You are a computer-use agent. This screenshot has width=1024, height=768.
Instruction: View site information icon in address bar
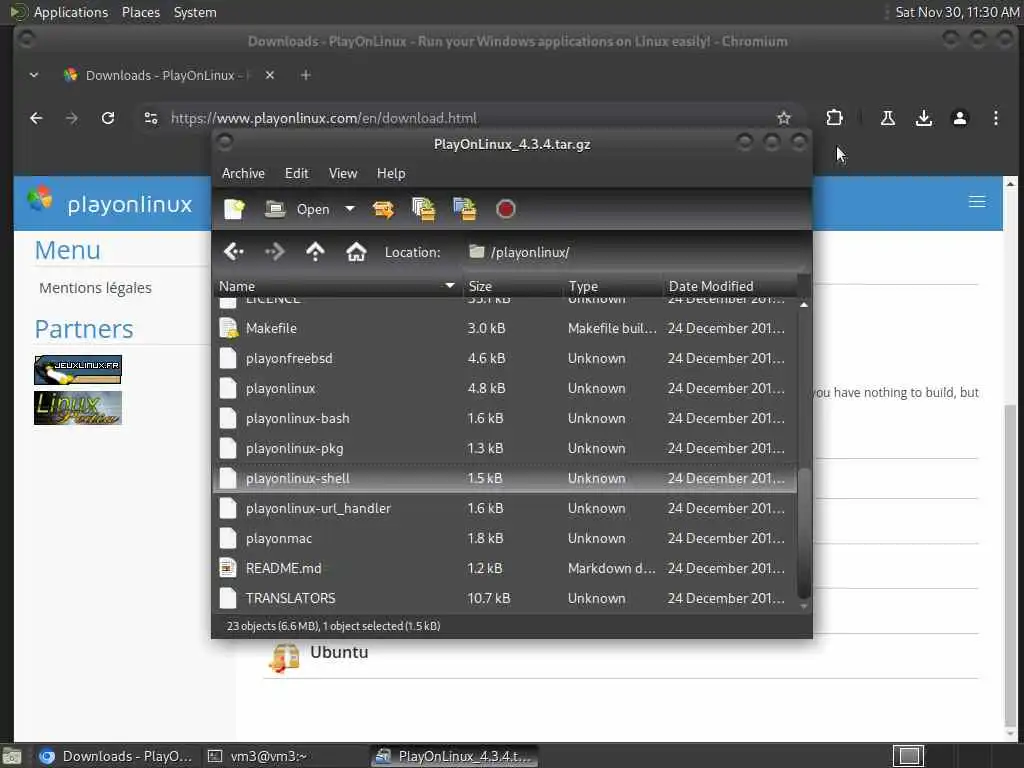click(151, 118)
